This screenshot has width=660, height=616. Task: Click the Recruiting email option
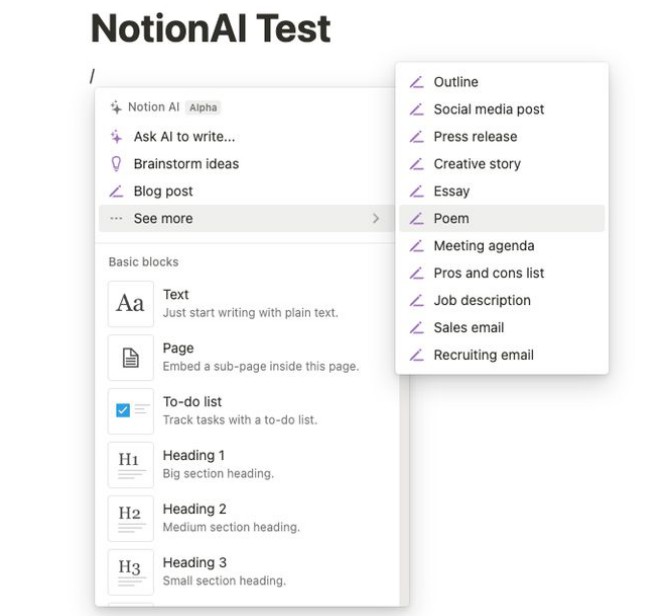click(x=483, y=354)
